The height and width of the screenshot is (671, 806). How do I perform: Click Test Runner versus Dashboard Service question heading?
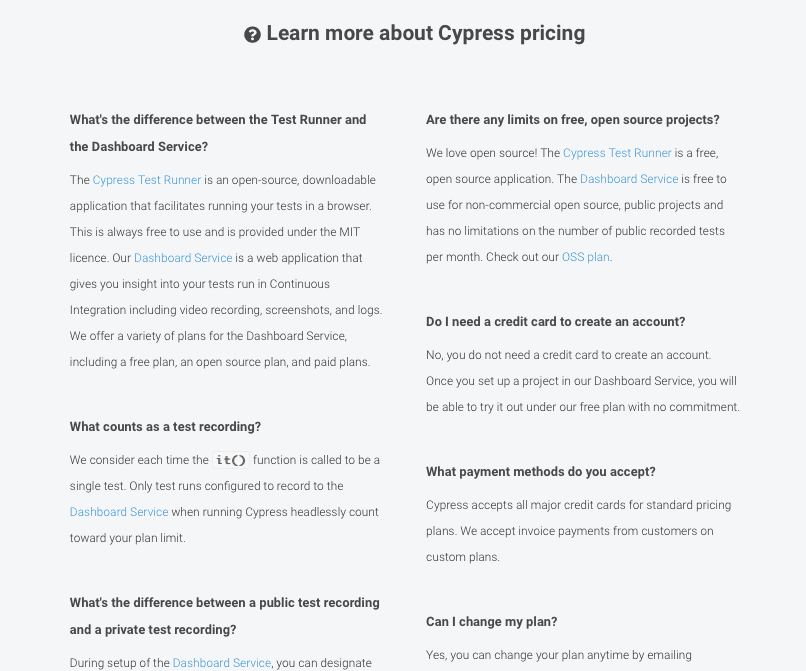[x=218, y=133]
